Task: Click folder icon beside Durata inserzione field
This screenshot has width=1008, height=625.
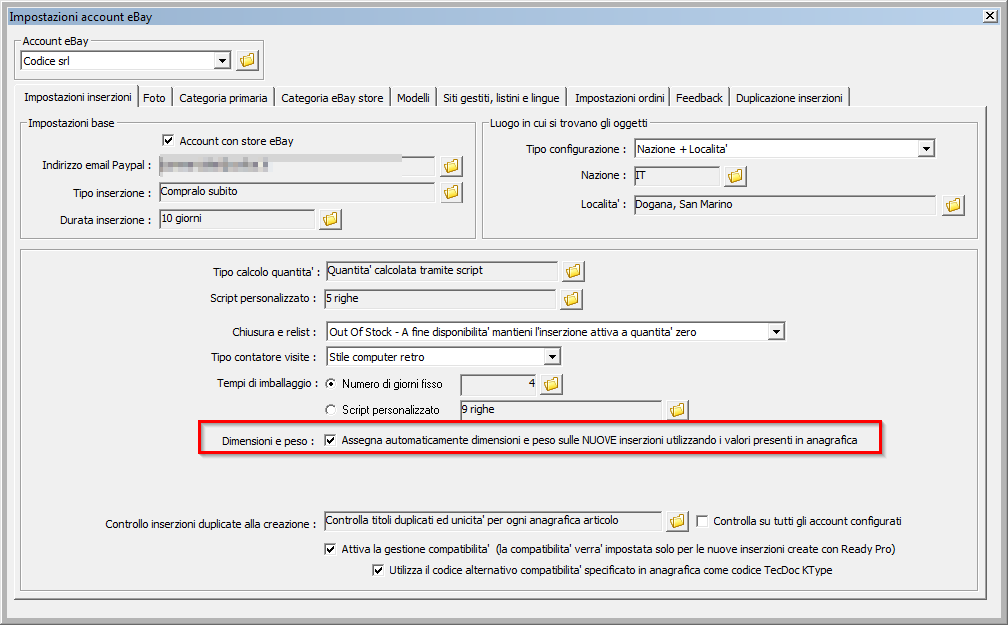Action: [x=330, y=219]
